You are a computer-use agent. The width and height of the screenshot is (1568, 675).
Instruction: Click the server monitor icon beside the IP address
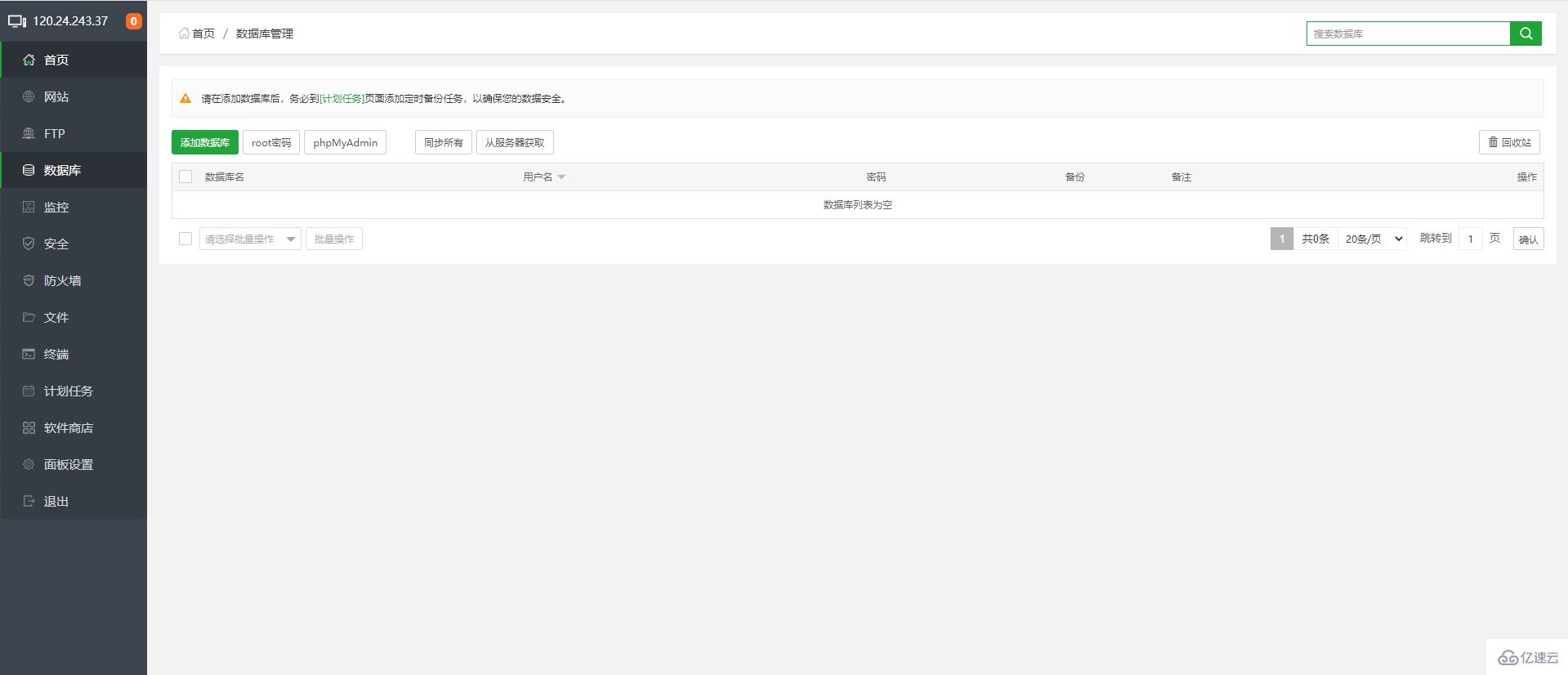17,21
